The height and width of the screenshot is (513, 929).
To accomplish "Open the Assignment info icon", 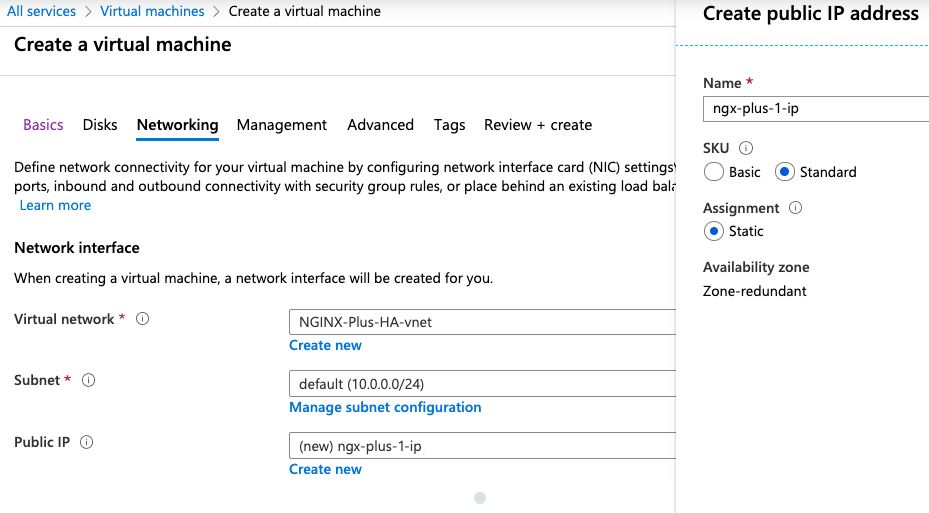I will (796, 208).
